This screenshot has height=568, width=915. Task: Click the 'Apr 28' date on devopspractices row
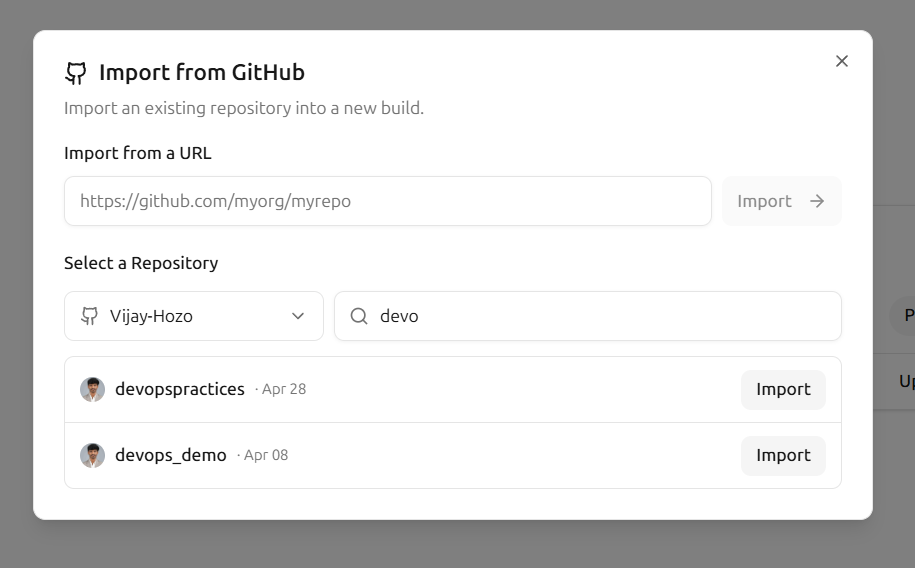[284, 389]
